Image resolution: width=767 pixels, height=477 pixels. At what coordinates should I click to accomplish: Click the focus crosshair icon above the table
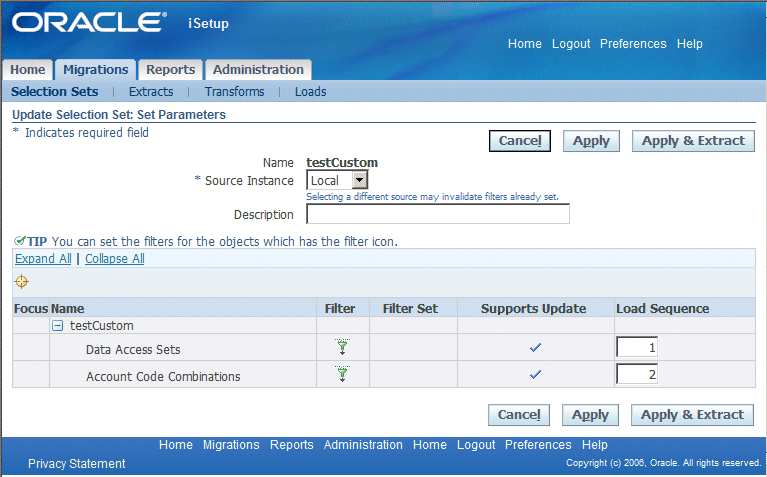pyautogui.click(x=22, y=282)
